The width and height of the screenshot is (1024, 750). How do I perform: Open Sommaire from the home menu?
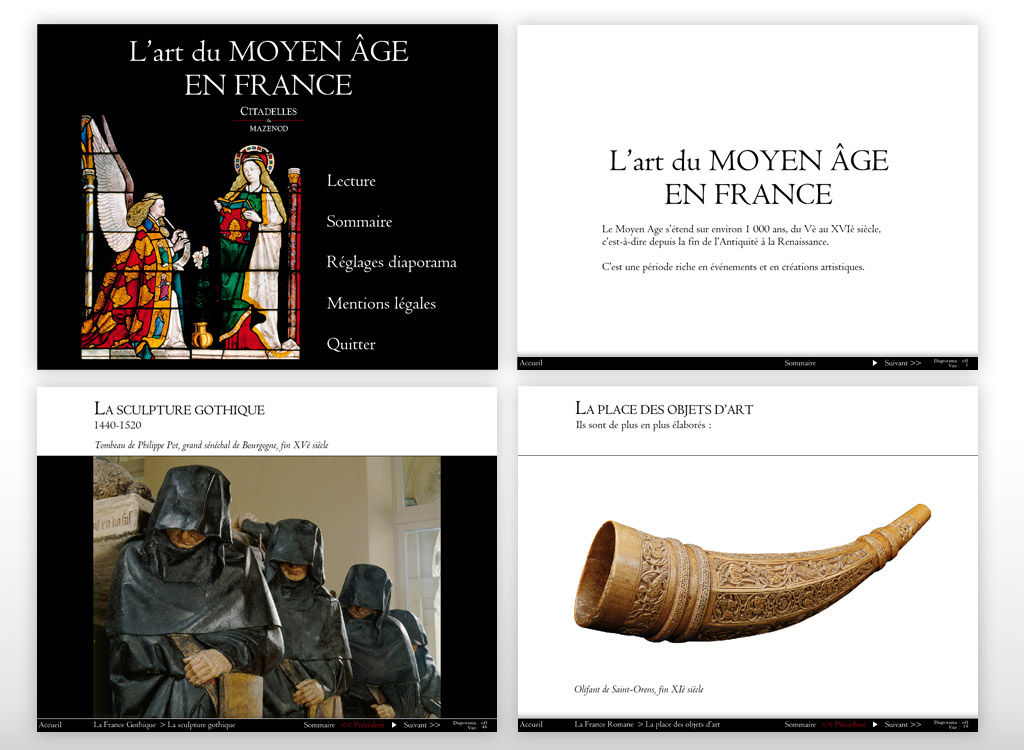pos(359,221)
